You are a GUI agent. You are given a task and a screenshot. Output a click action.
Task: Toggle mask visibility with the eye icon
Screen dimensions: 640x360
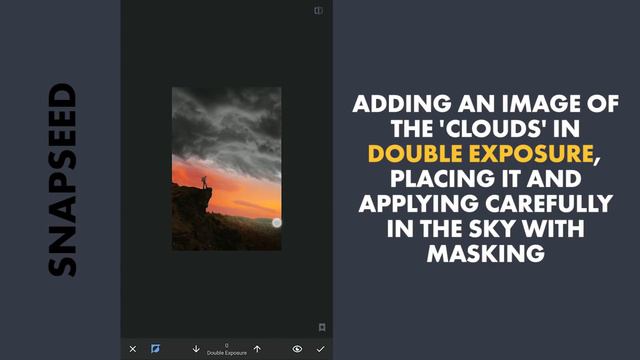[297, 349]
